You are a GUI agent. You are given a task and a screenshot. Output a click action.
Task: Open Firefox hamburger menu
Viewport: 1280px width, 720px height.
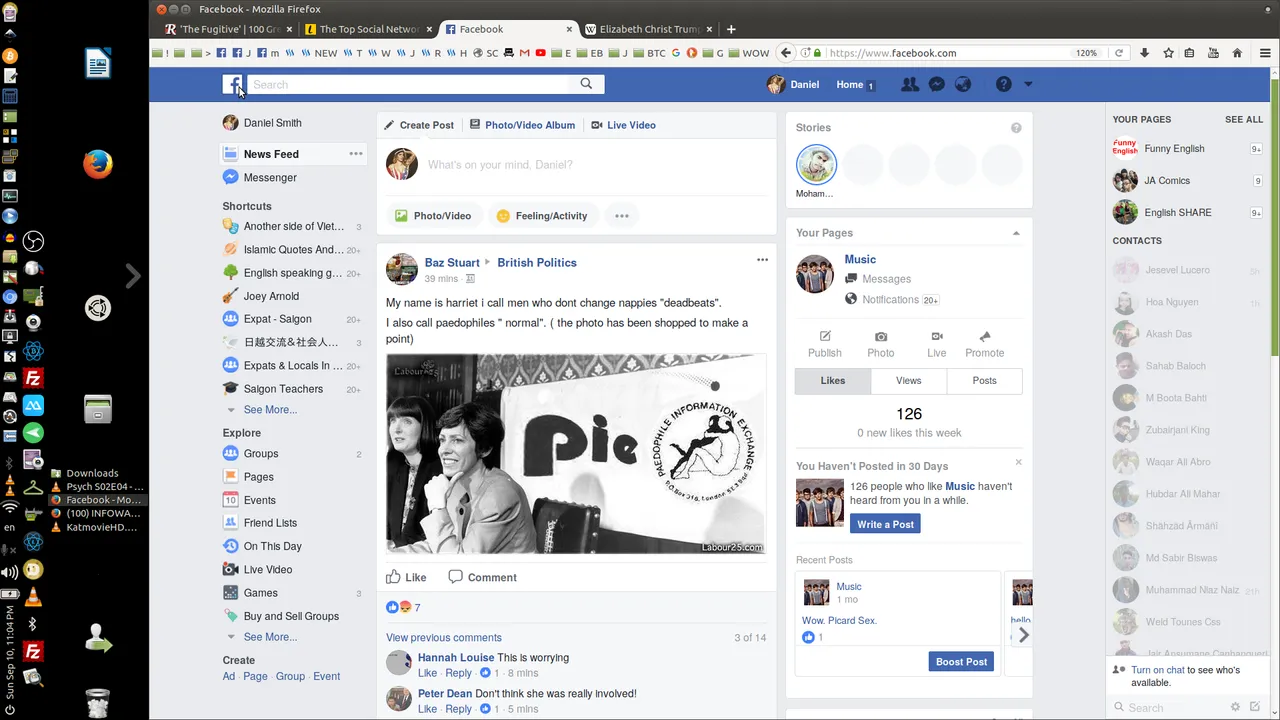click(x=1265, y=53)
